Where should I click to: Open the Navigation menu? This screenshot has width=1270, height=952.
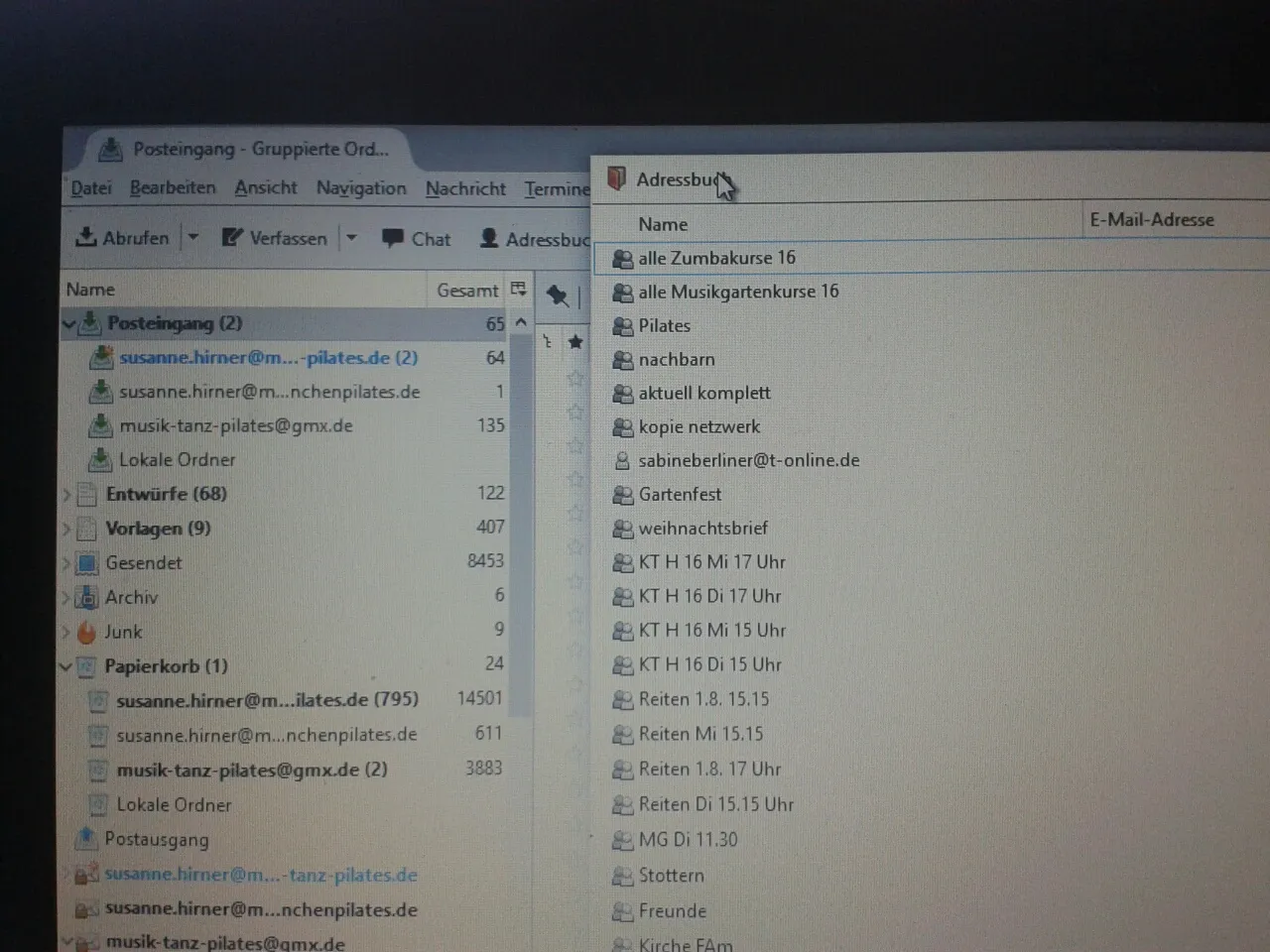[361, 187]
